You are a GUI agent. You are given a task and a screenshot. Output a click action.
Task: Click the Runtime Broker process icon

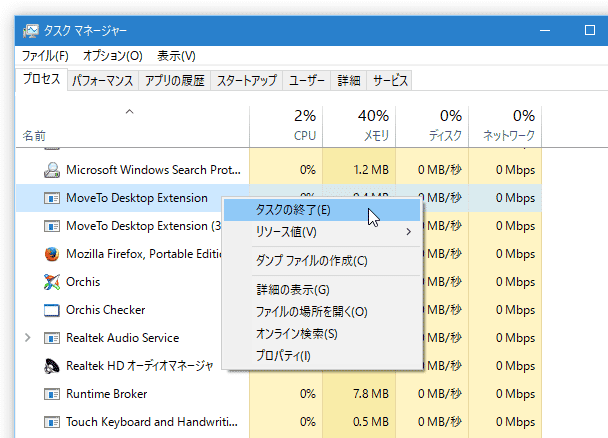click(x=52, y=394)
